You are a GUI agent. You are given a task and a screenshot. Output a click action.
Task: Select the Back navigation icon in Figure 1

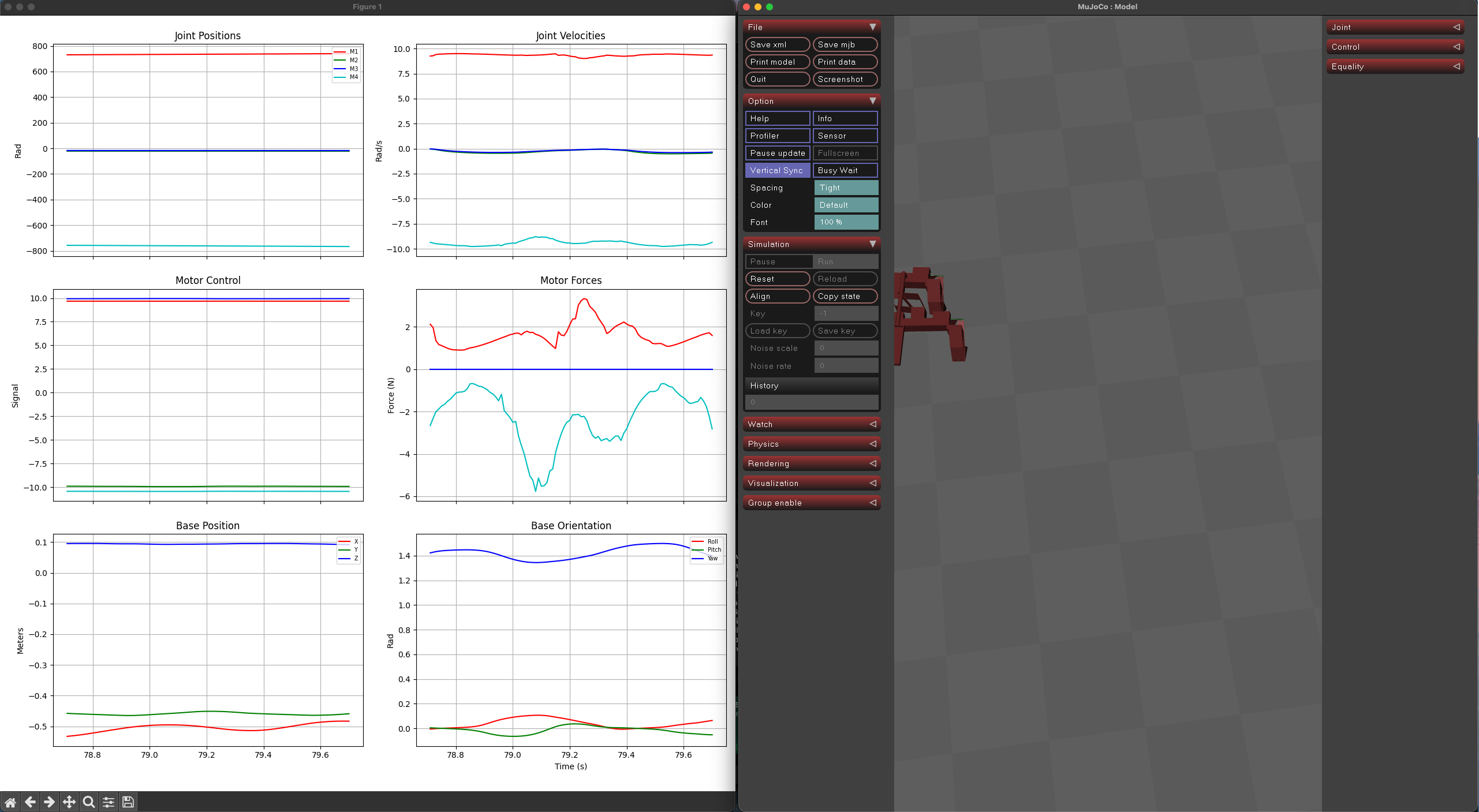[x=30, y=802]
